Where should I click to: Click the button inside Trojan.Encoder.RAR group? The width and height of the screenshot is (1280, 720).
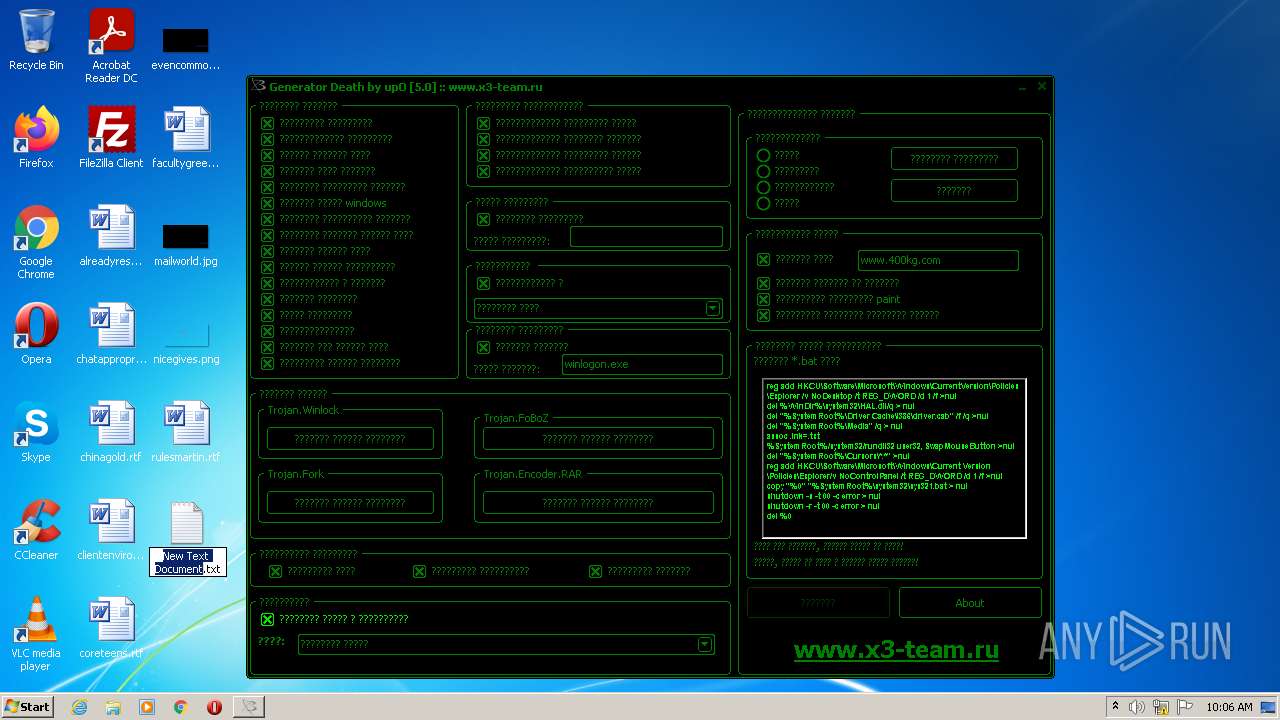point(598,503)
